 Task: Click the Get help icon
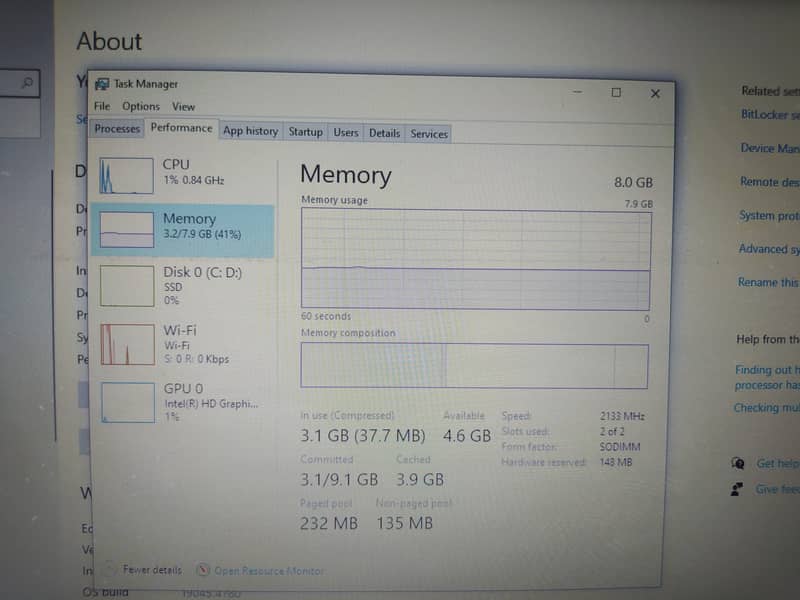pos(738,463)
